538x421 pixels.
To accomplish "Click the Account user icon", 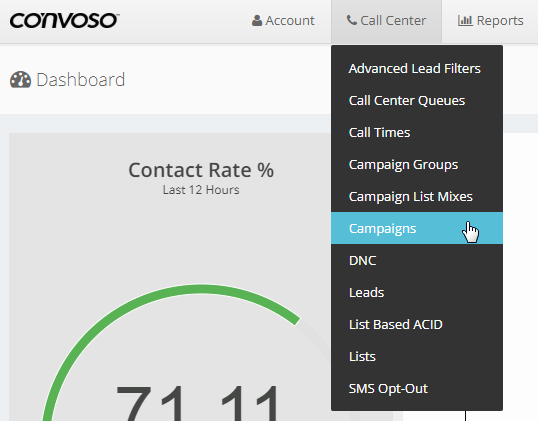I will tap(257, 21).
